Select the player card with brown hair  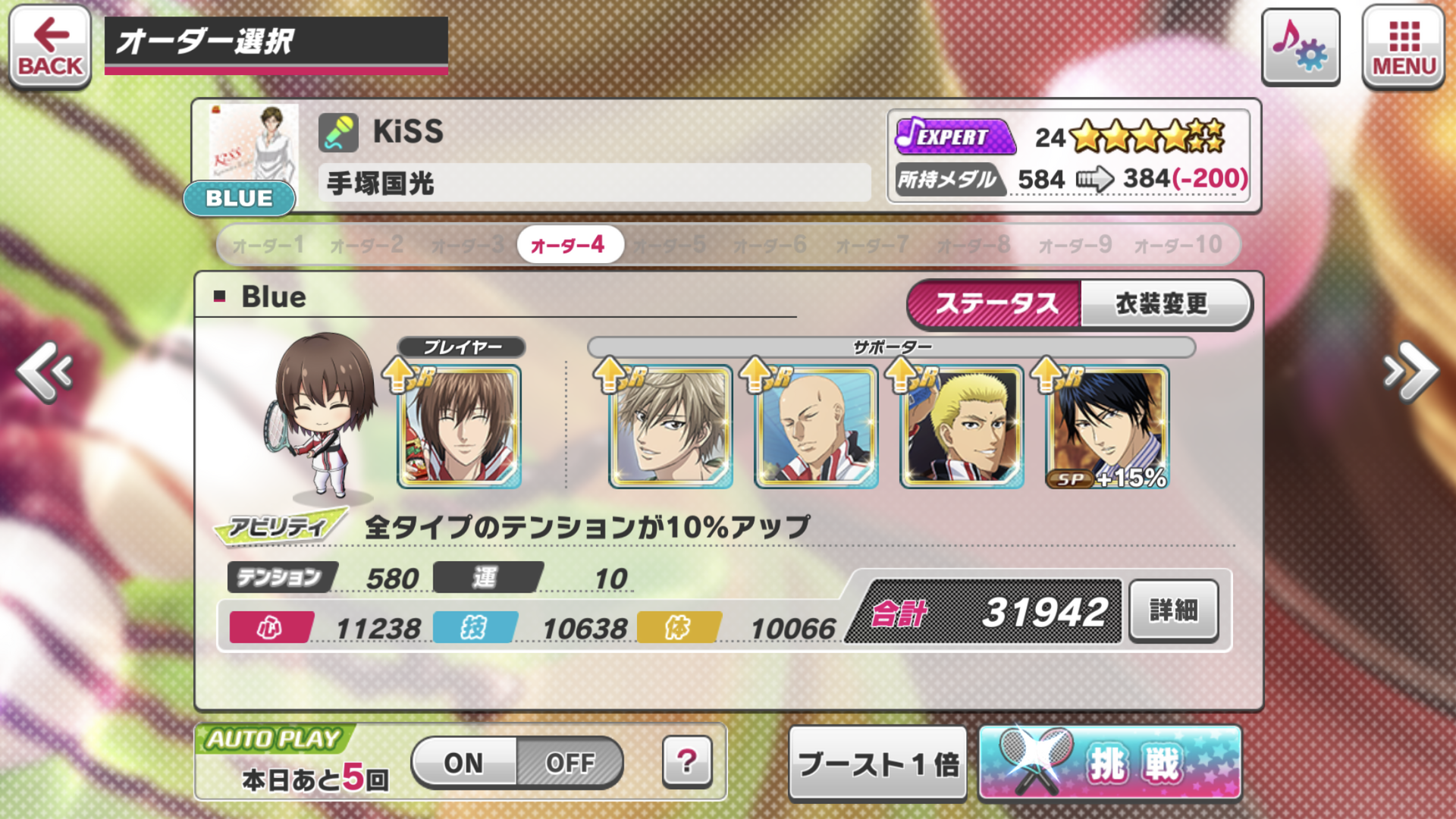[x=459, y=426]
